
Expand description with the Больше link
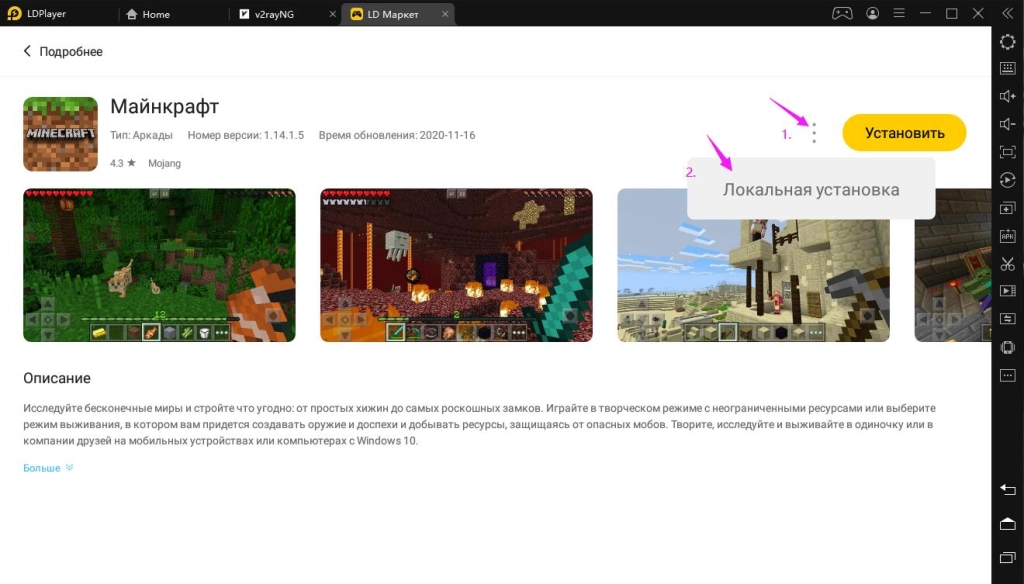pos(41,467)
